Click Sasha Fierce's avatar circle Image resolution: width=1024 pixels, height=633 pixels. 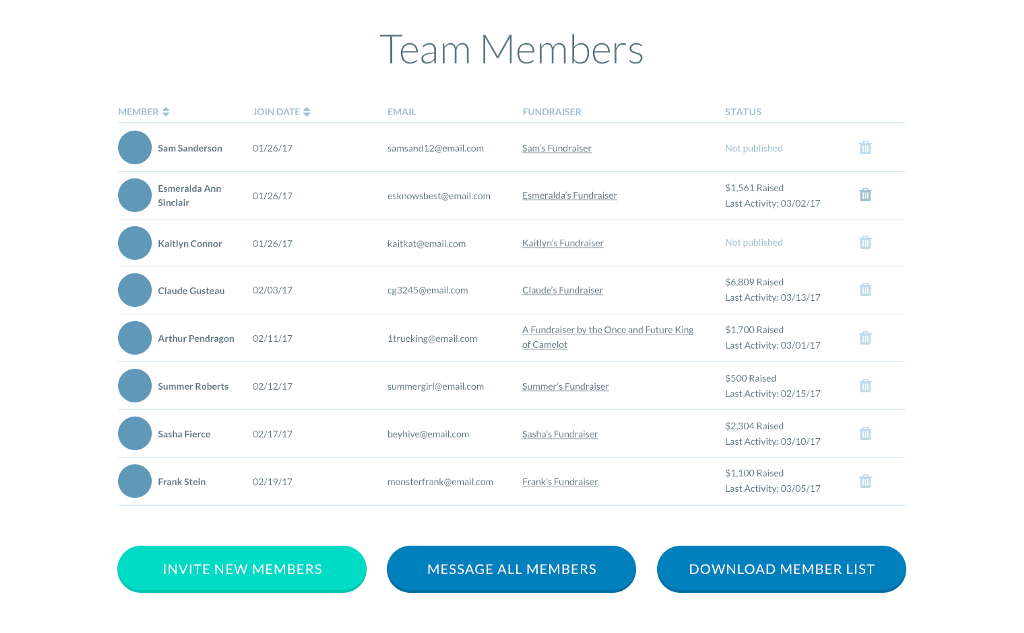tap(135, 433)
